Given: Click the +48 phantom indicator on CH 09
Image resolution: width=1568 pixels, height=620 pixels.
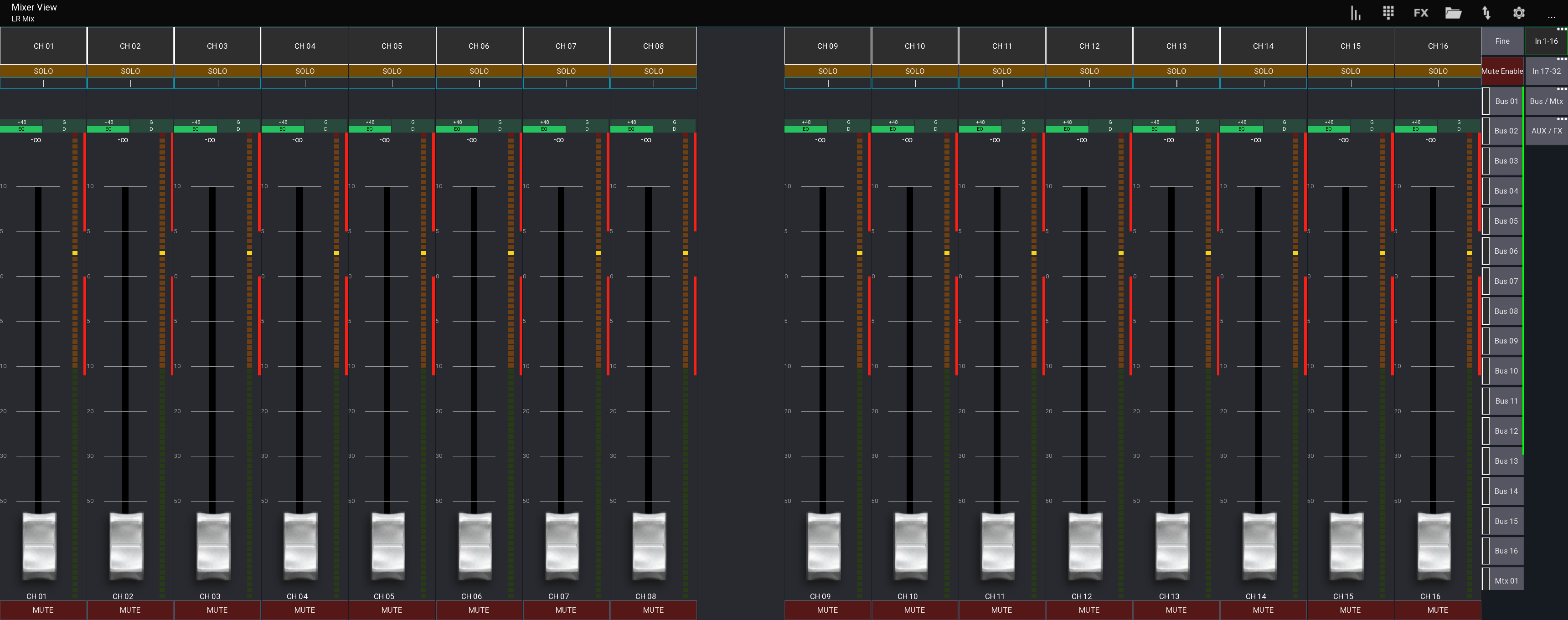Looking at the screenshot, I should pos(806,122).
